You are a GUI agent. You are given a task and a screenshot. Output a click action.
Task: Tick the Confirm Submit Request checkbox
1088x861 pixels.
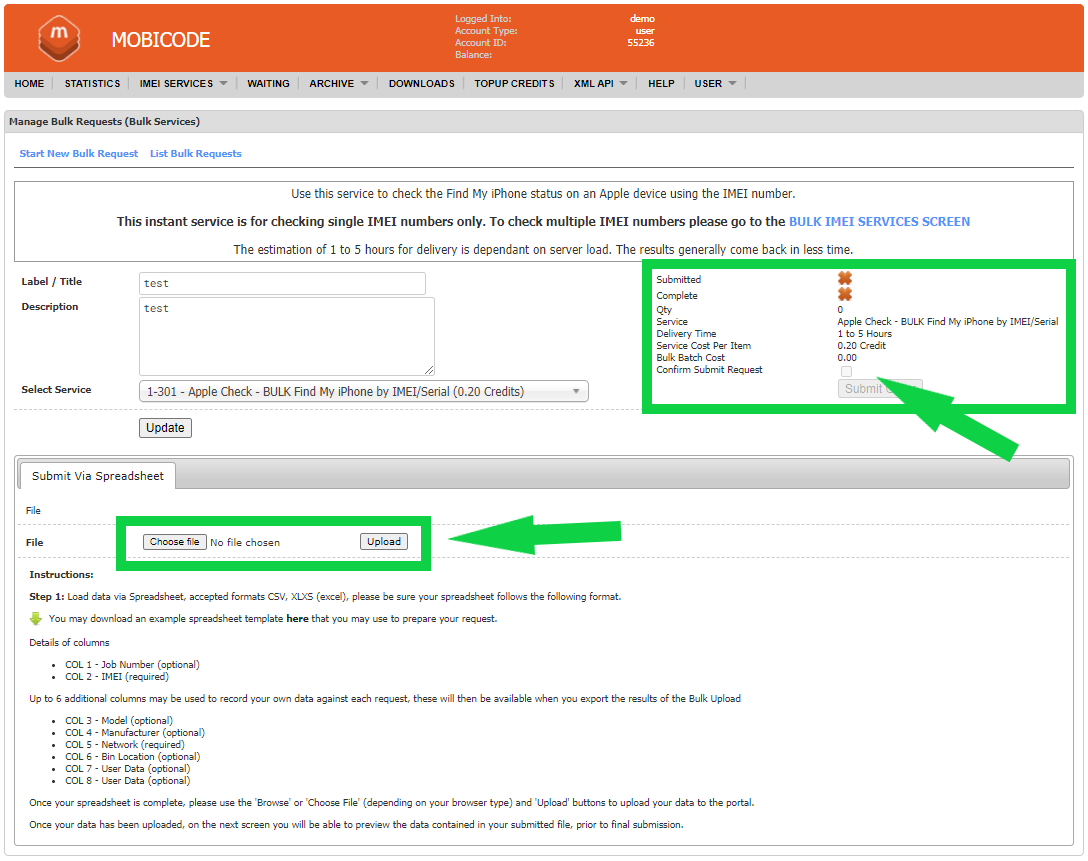(x=846, y=371)
